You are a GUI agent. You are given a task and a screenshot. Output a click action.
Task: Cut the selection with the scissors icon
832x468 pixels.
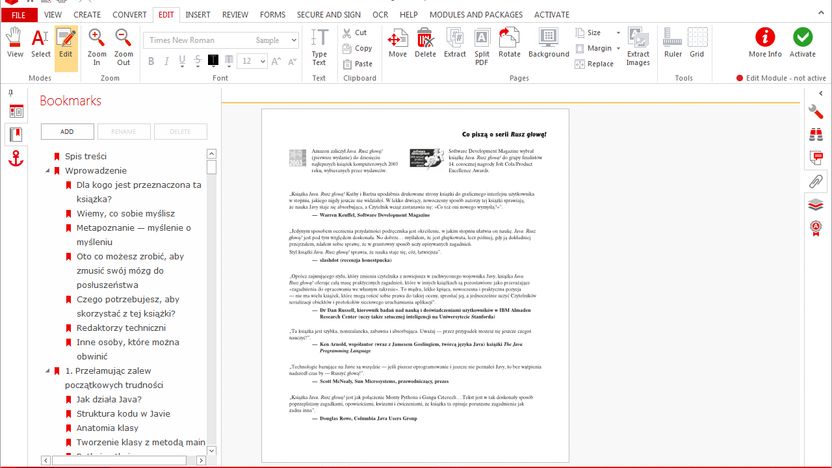[x=355, y=33]
